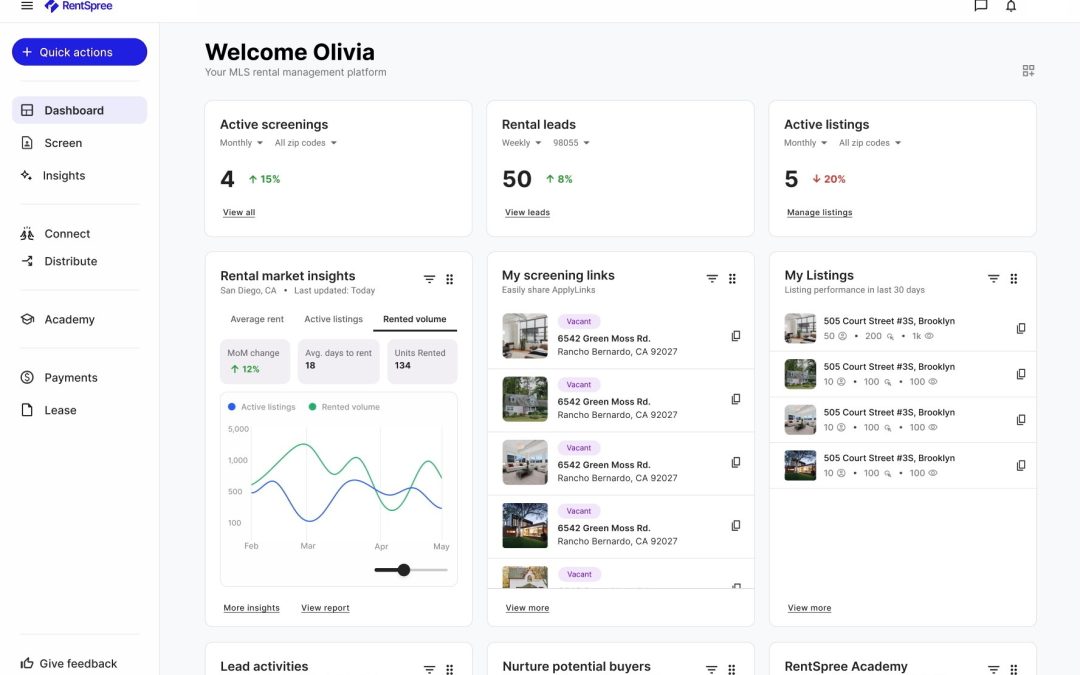Click the chart range slider handle

tap(404, 570)
